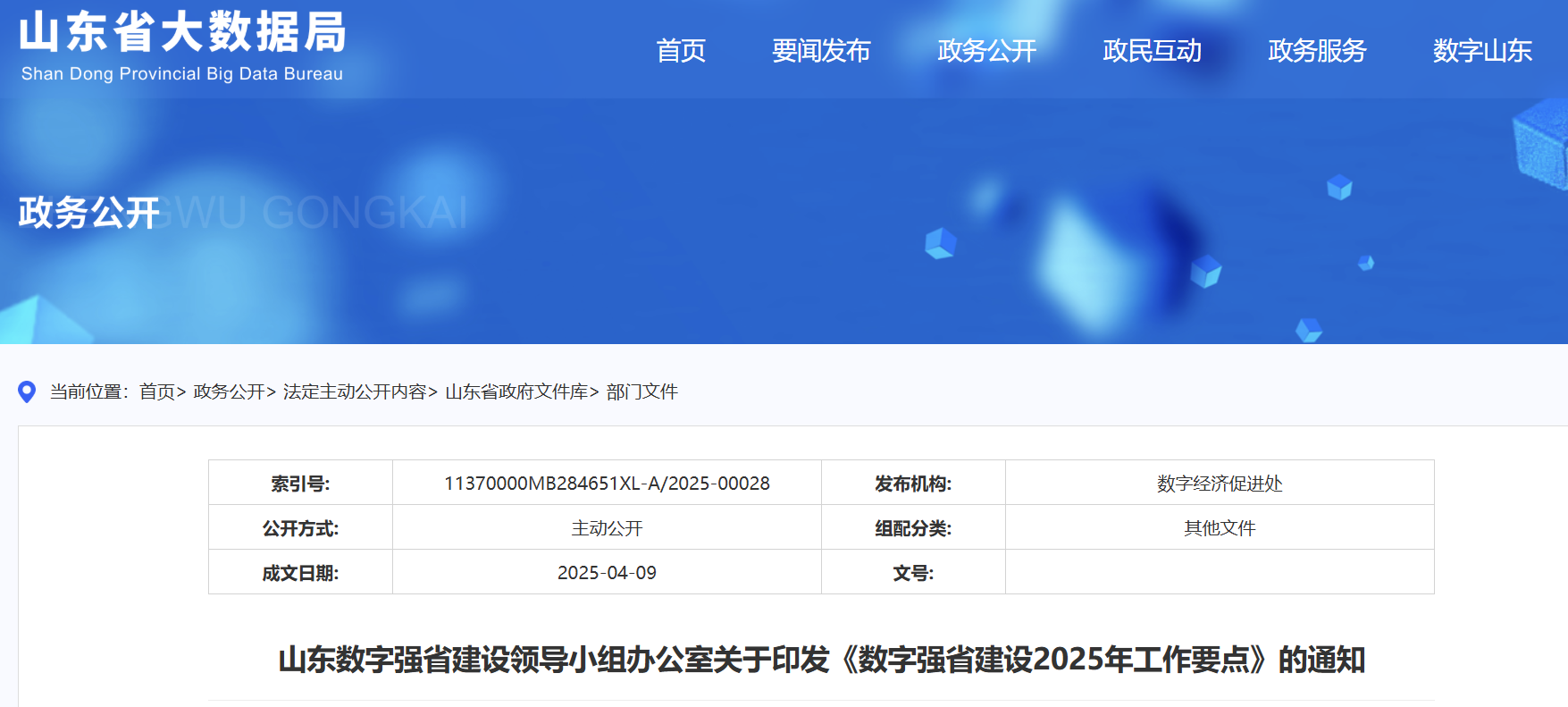Screen dimensions: 1568x707
Task: Click the 成文日期 label cell
Action: tap(300, 573)
